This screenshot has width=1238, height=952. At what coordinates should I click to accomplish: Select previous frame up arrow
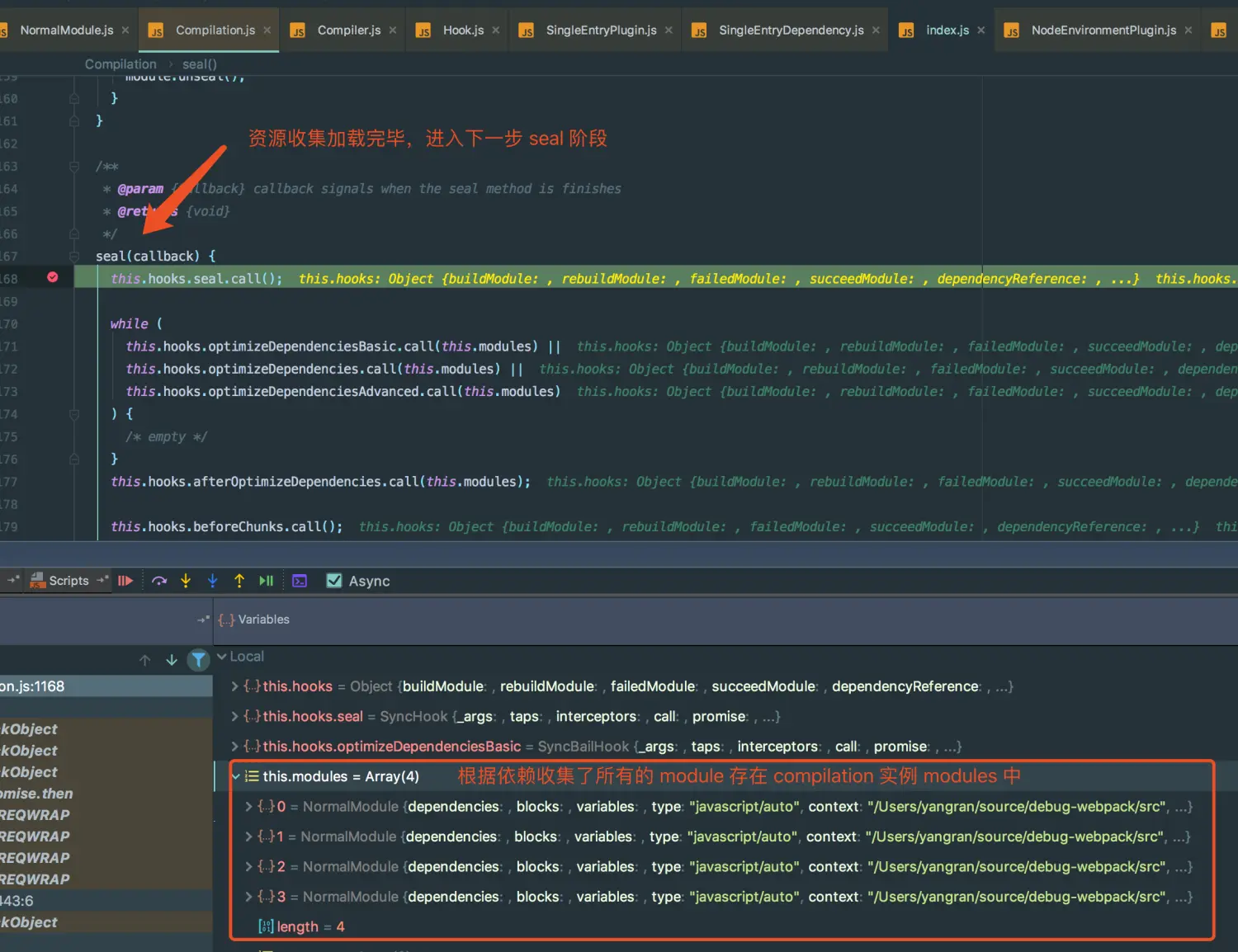tap(145, 660)
